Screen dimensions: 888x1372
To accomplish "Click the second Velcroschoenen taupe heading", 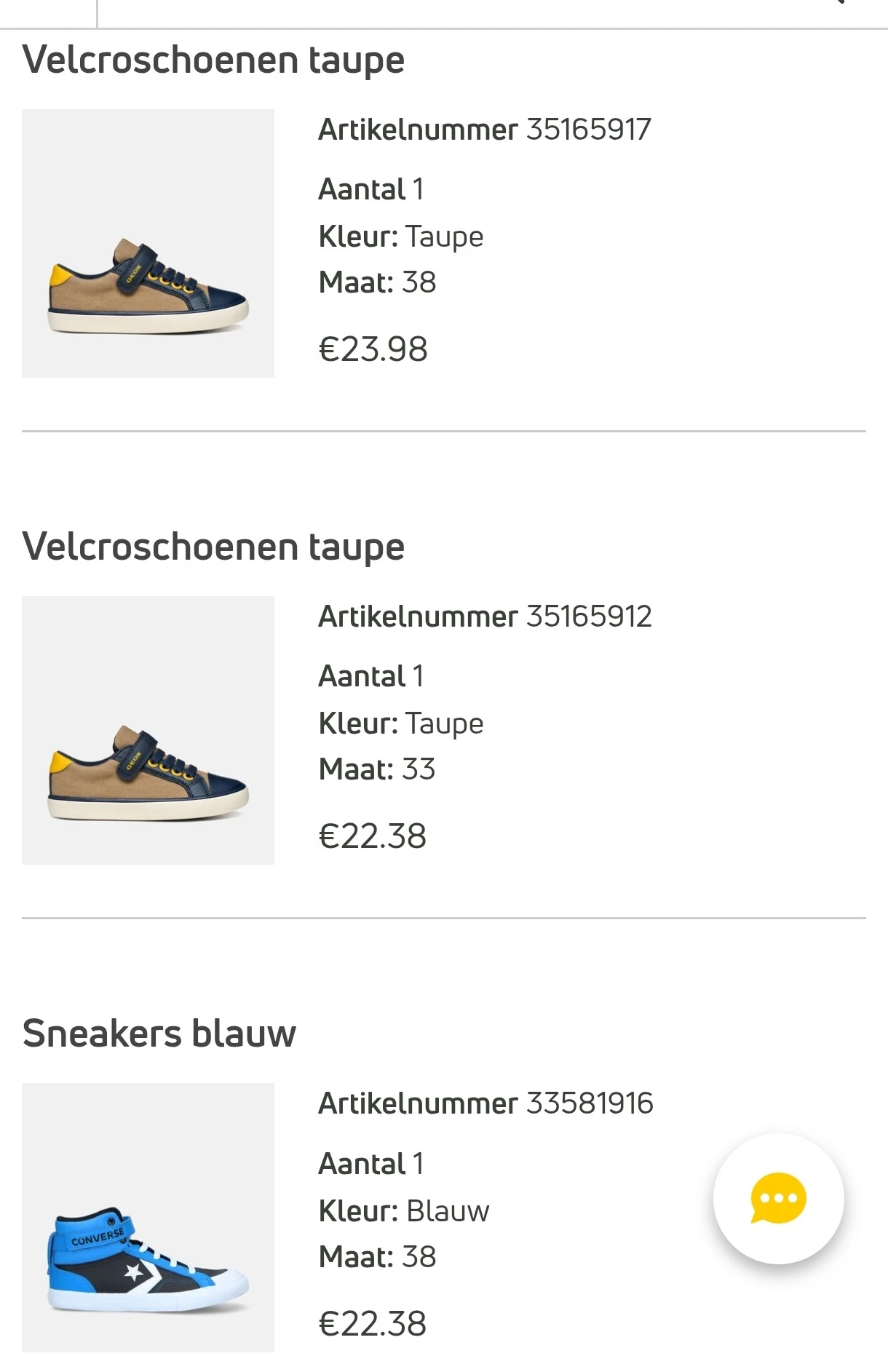I will [x=214, y=547].
